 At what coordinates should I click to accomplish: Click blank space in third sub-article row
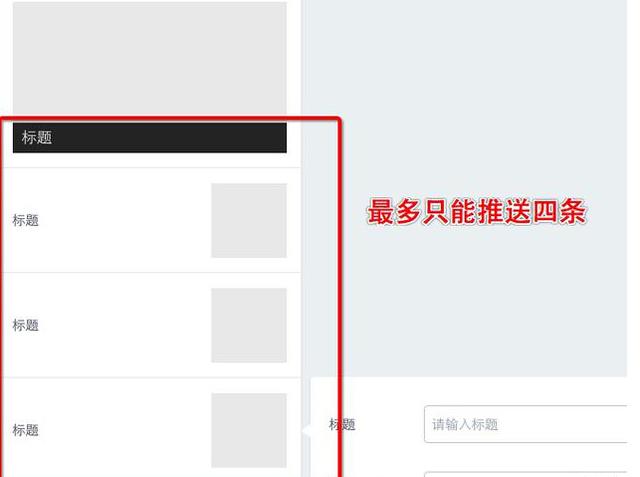122,430
